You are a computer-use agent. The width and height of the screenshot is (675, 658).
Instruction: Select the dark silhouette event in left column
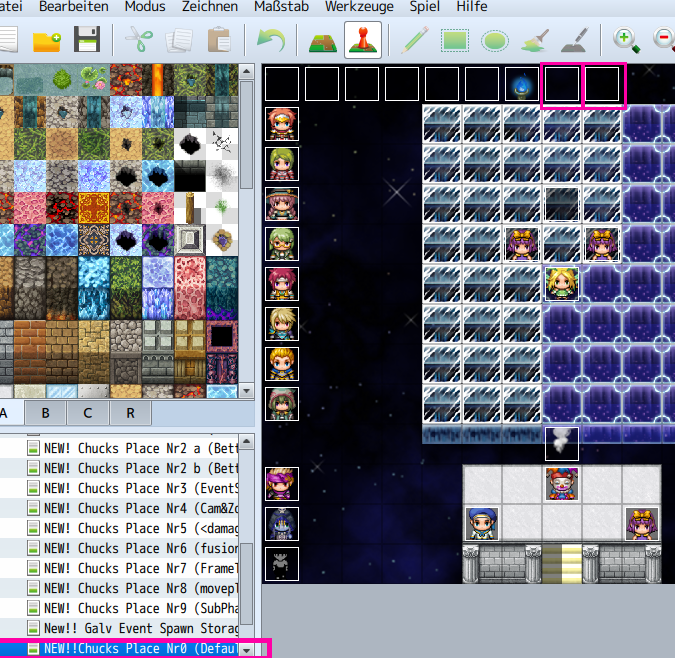pyautogui.click(x=282, y=564)
